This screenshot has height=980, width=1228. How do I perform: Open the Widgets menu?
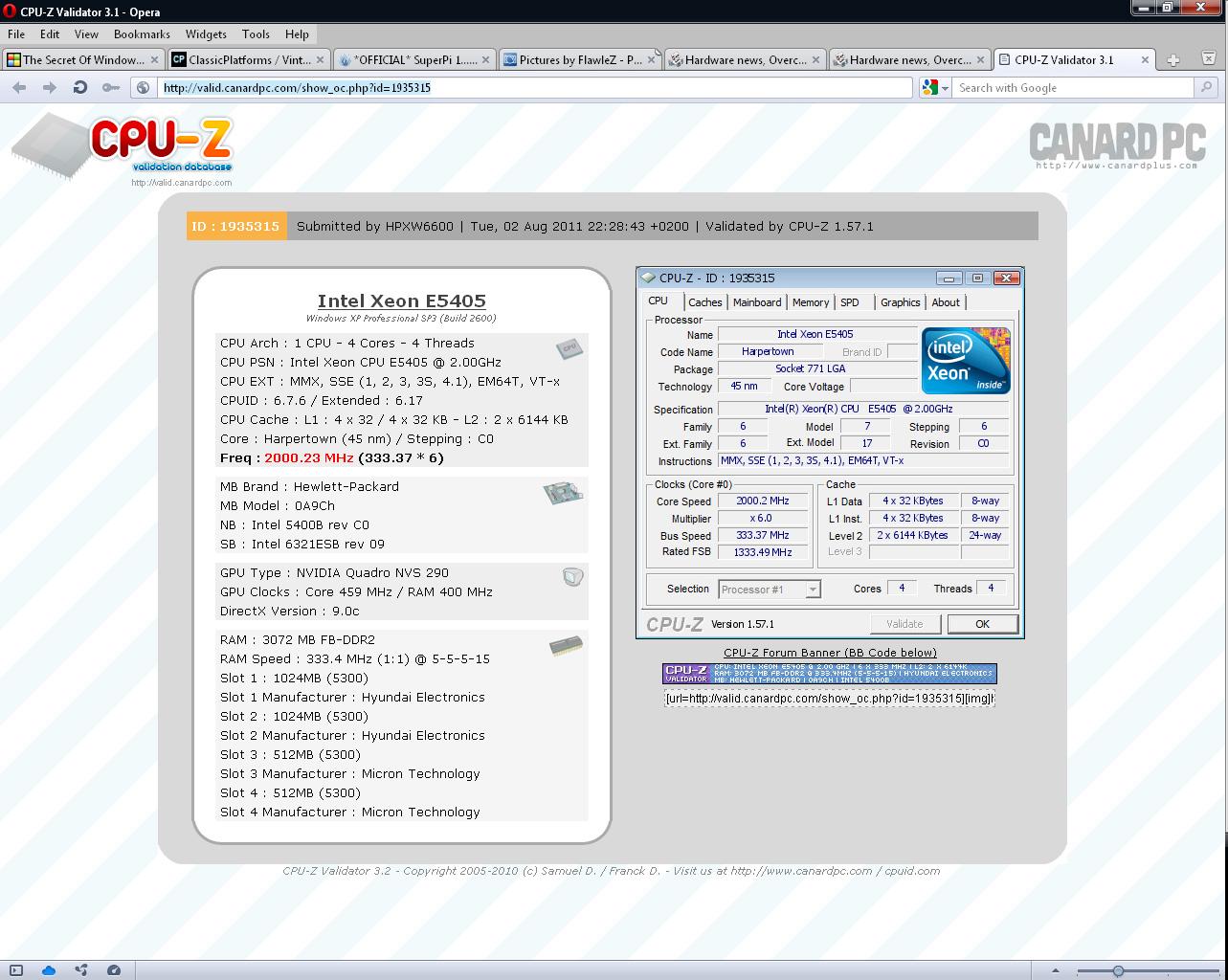coord(206,33)
